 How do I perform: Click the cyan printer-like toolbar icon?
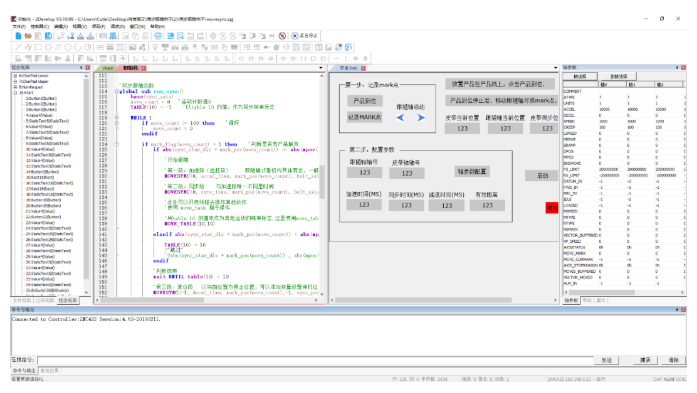pyautogui.click(x=158, y=36)
